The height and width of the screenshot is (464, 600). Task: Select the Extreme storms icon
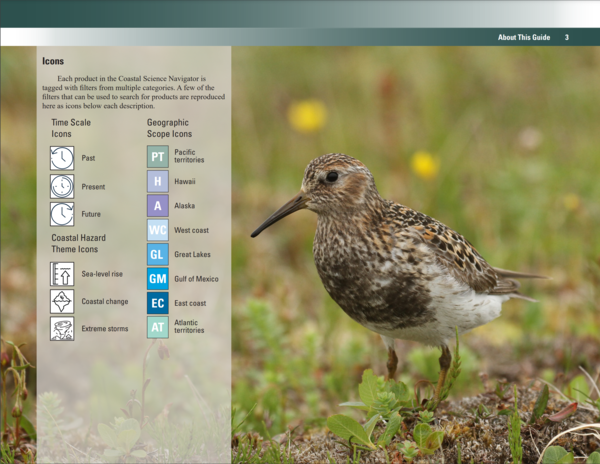(x=62, y=329)
